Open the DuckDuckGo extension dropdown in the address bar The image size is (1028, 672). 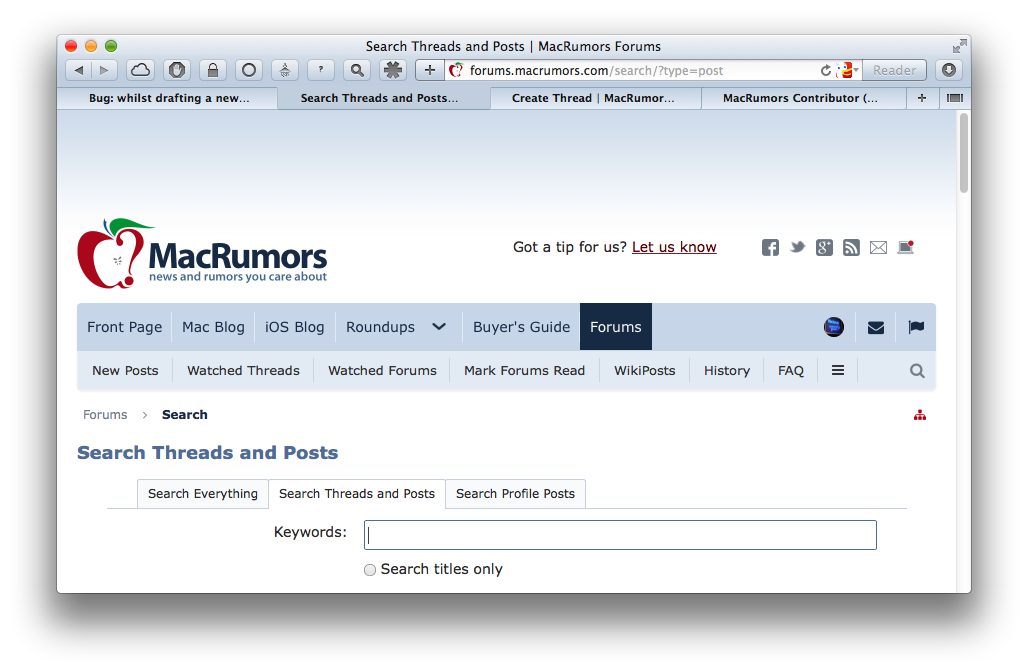point(848,70)
